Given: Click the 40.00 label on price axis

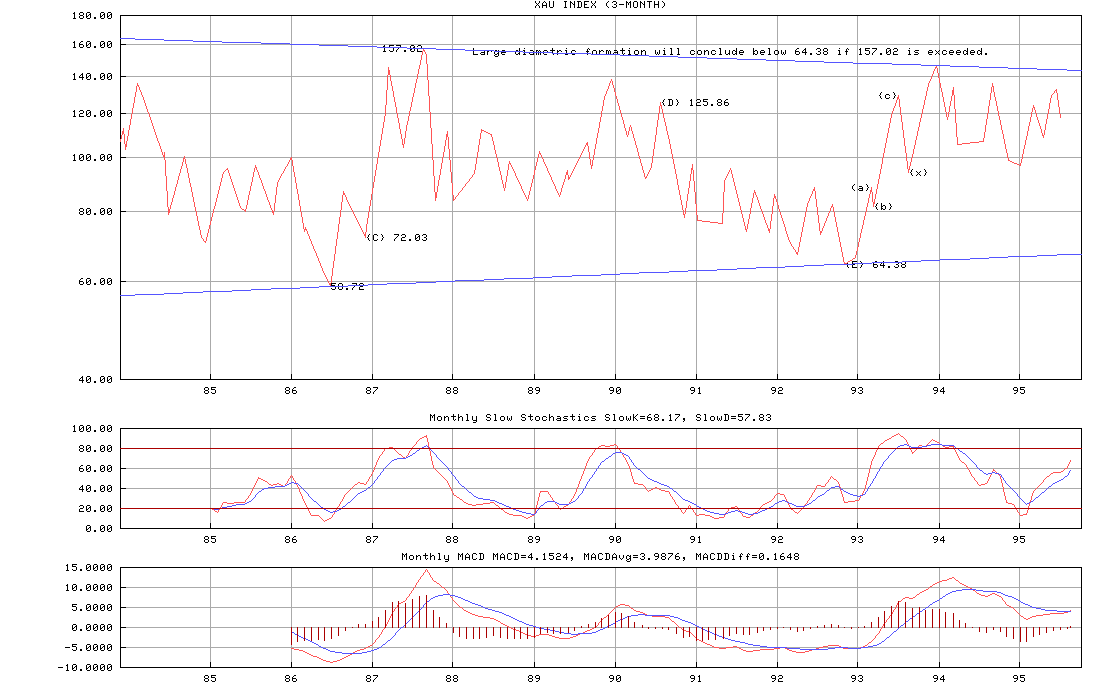Looking at the screenshot, I should pos(96,380).
